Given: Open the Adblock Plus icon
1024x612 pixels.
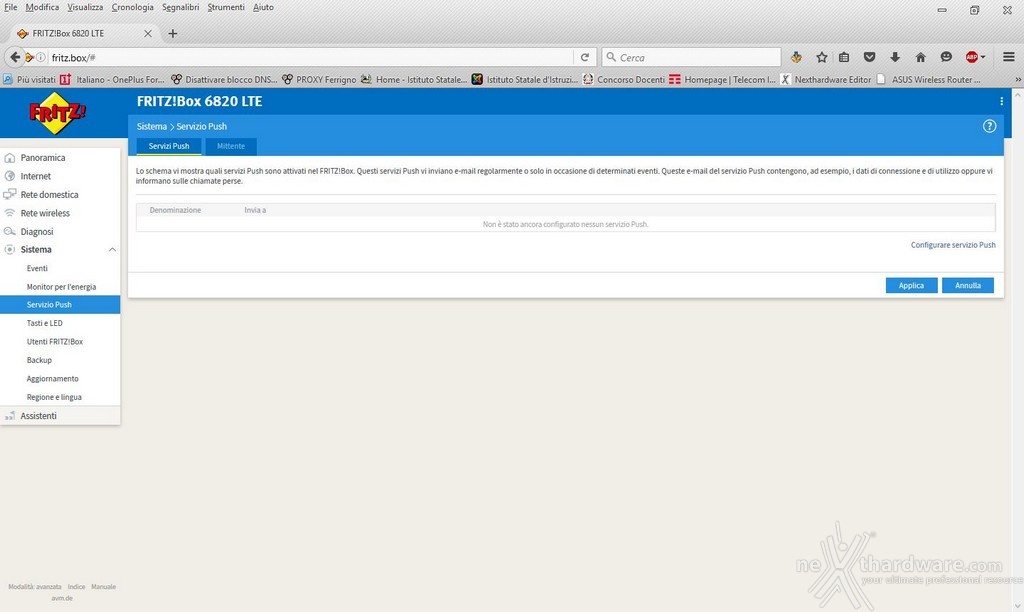Looking at the screenshot, I should point(971,57).
